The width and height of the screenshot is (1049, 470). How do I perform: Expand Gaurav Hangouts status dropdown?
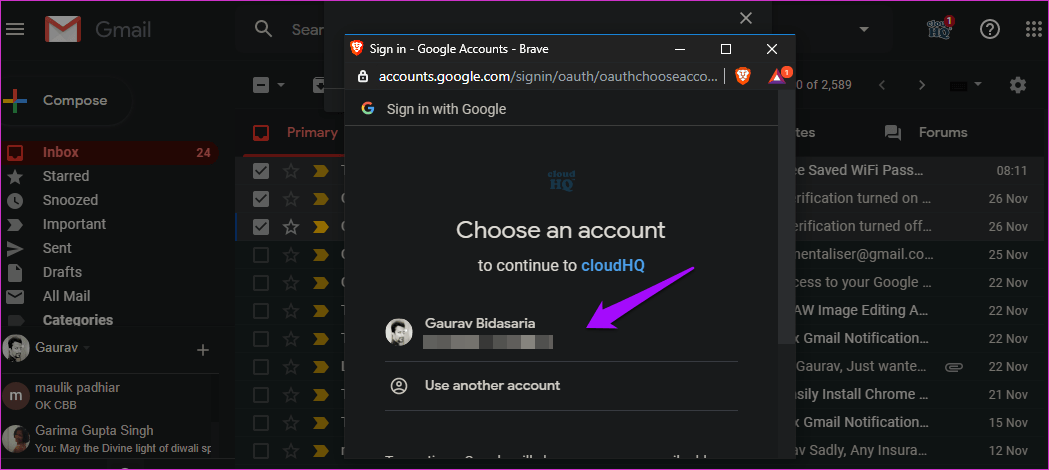click(x=86, y=348)
